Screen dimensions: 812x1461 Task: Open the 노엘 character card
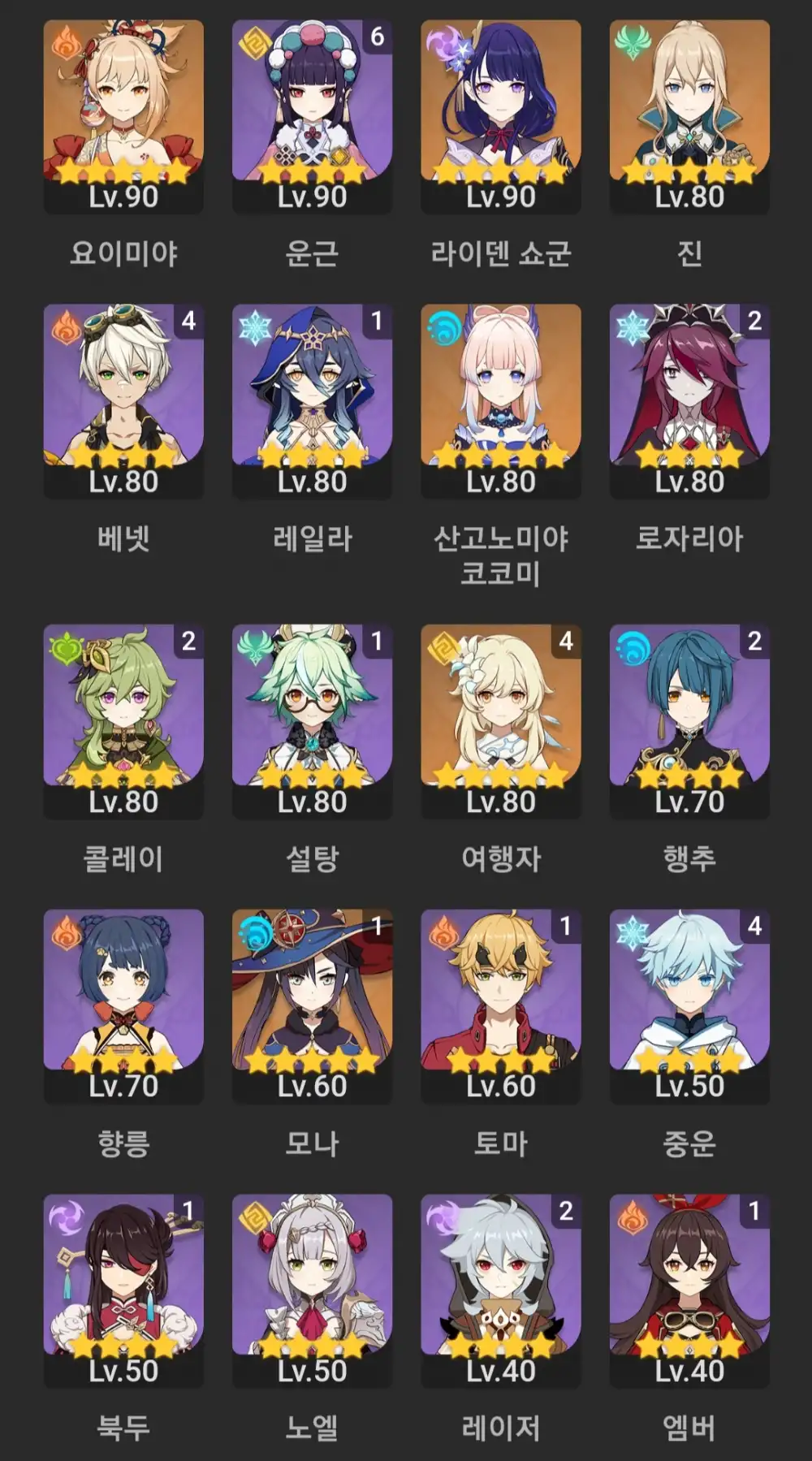(312, 1291)
